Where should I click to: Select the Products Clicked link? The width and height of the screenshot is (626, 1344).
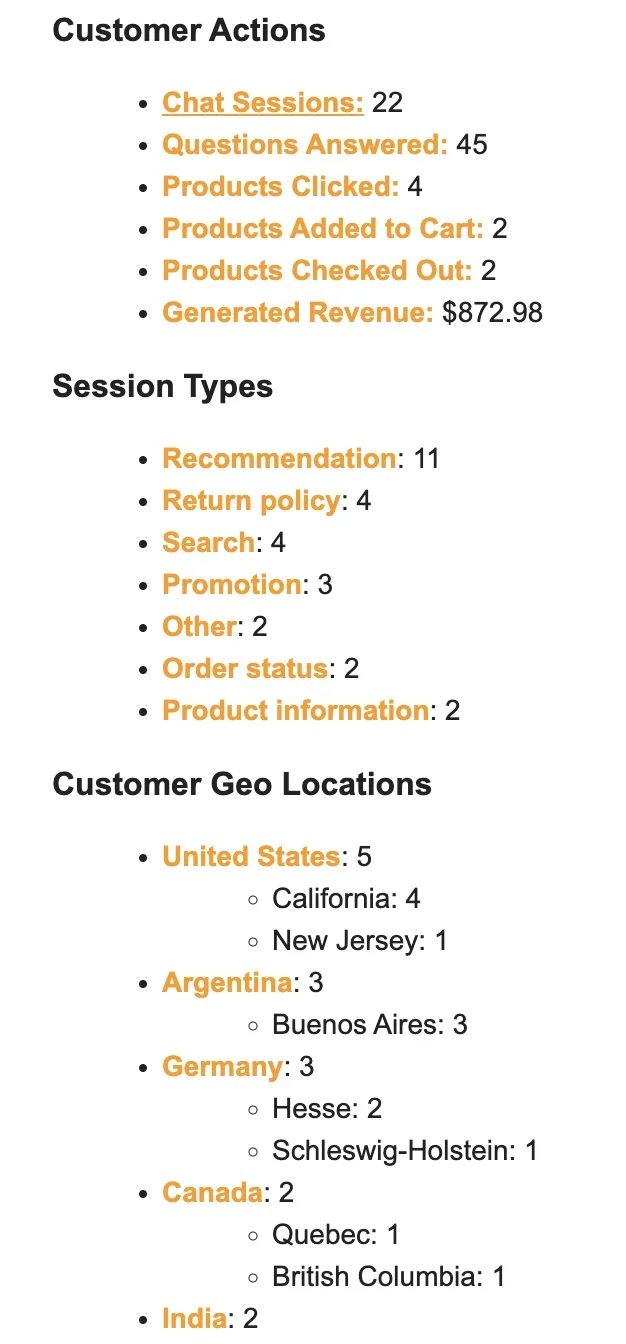coord(280,187)
